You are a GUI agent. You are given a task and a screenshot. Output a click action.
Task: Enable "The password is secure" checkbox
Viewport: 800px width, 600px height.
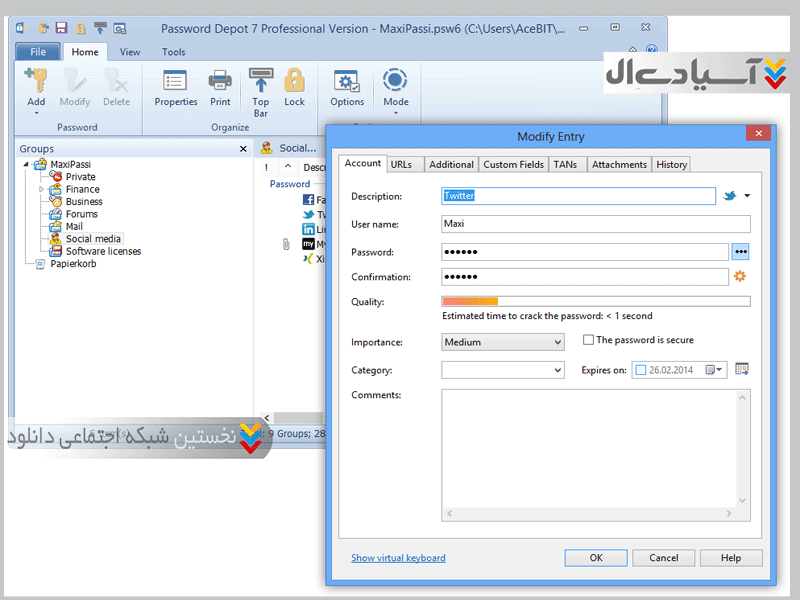click(x=588, y=340)
